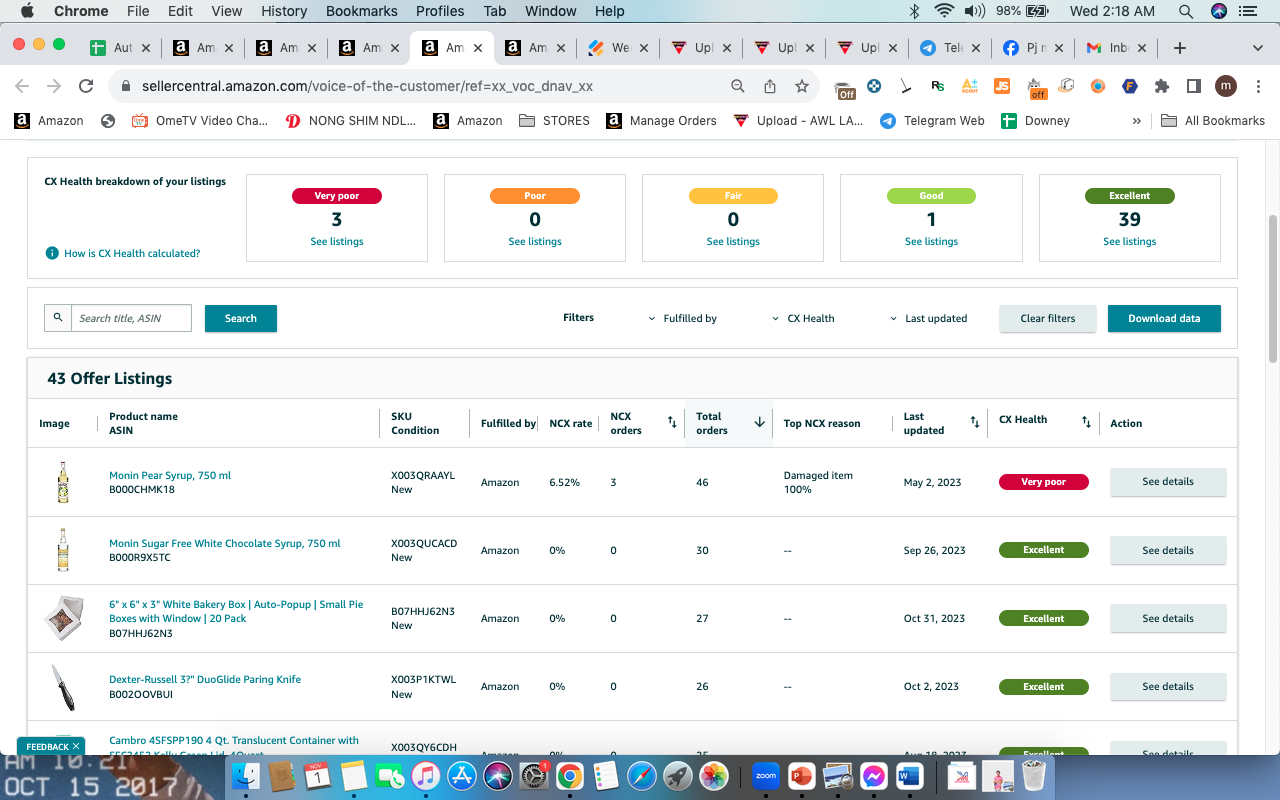Show hidden bookmarks with the double chevron

[1137, 120]
